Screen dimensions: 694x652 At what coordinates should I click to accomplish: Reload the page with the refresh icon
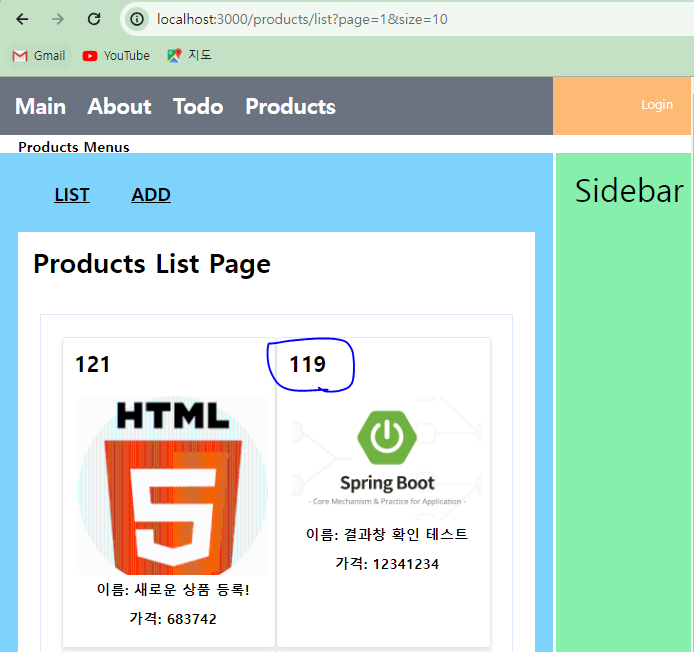click(x=94, y=19)
